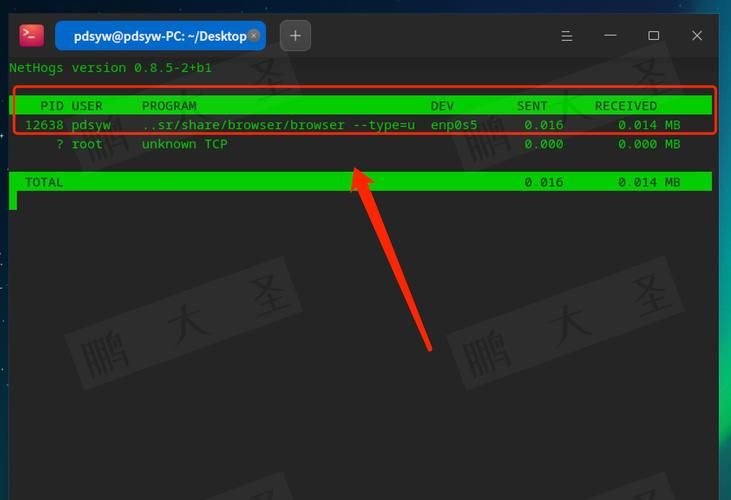731x500 pixels.
Task: Click the SENT column header
Action: (x=532, y=106)
